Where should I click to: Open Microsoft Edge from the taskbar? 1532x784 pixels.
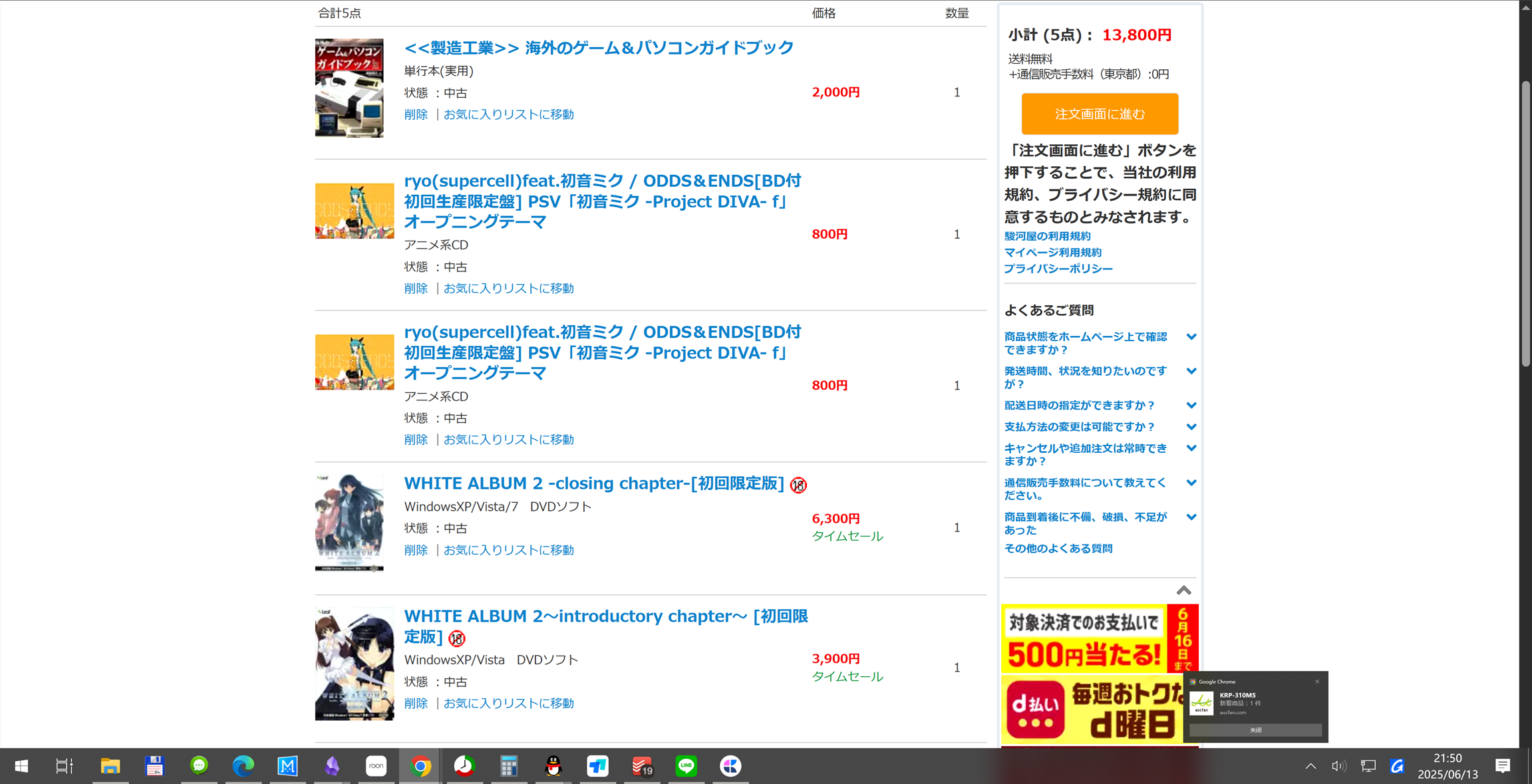243,765
